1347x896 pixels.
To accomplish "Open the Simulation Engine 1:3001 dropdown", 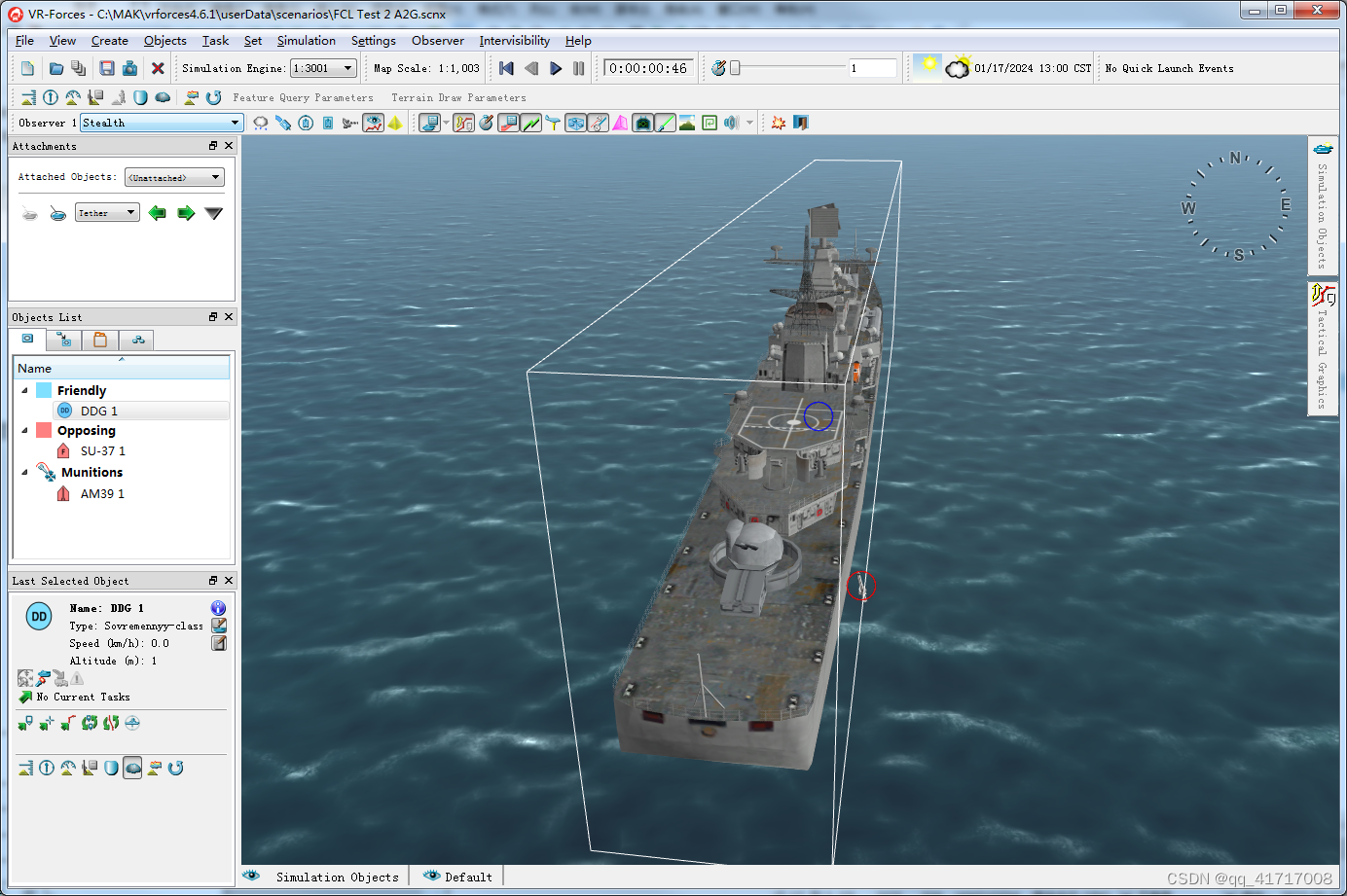I will [x=321, y=67].
